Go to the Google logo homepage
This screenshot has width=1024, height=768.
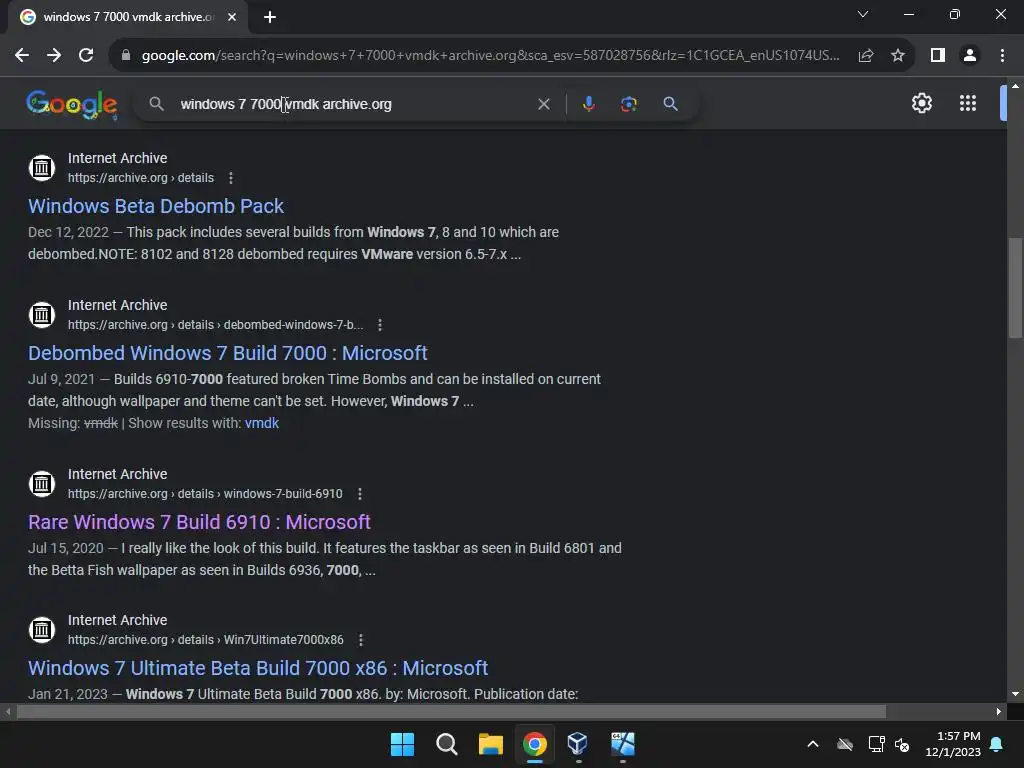[72, 104]
